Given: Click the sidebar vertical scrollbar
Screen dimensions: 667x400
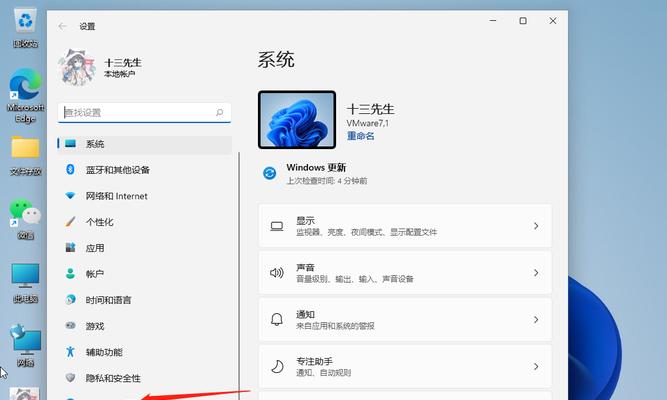Looking at the screenshot, I should pyautogui.click(x=239, y=276).
